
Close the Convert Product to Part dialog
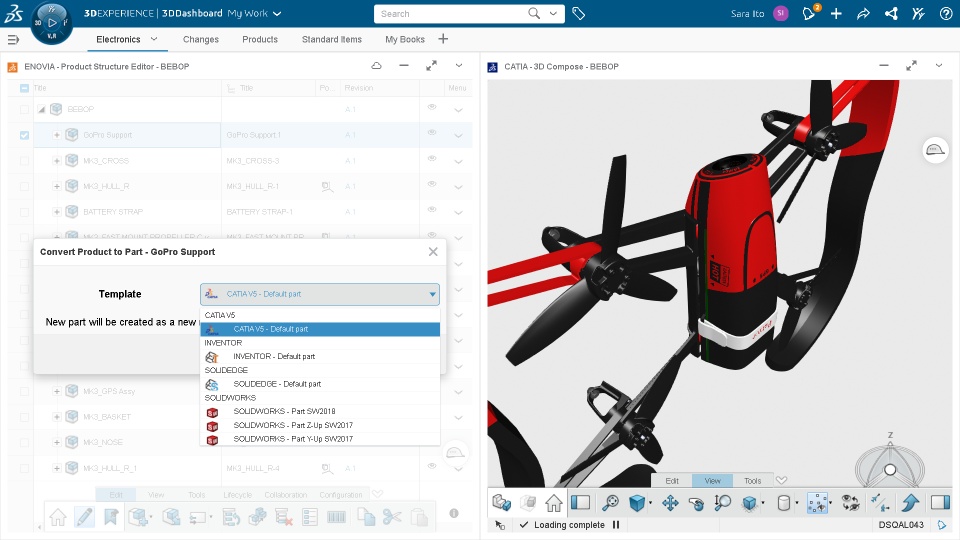433,252
